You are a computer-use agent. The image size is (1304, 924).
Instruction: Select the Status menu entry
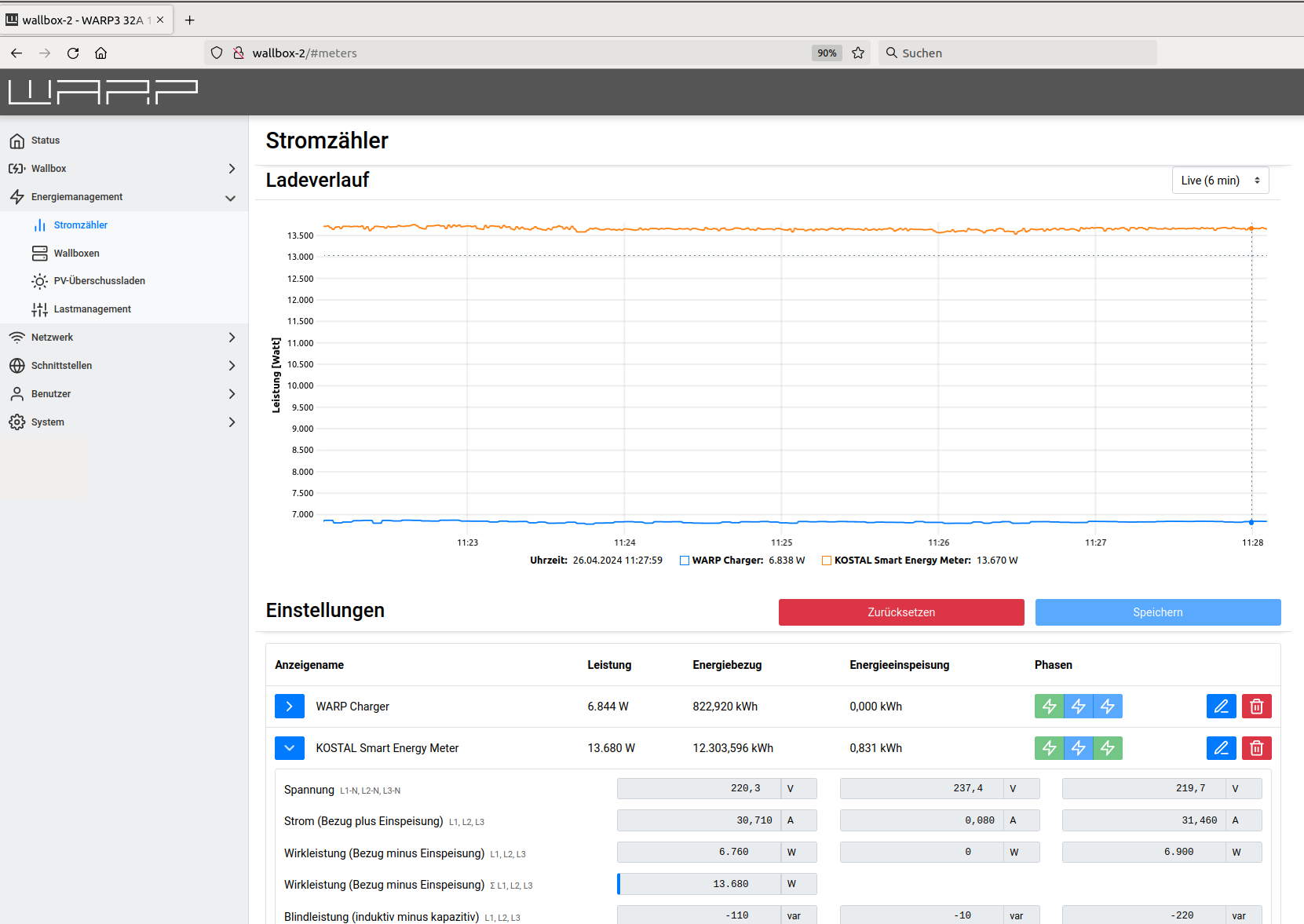124,141
